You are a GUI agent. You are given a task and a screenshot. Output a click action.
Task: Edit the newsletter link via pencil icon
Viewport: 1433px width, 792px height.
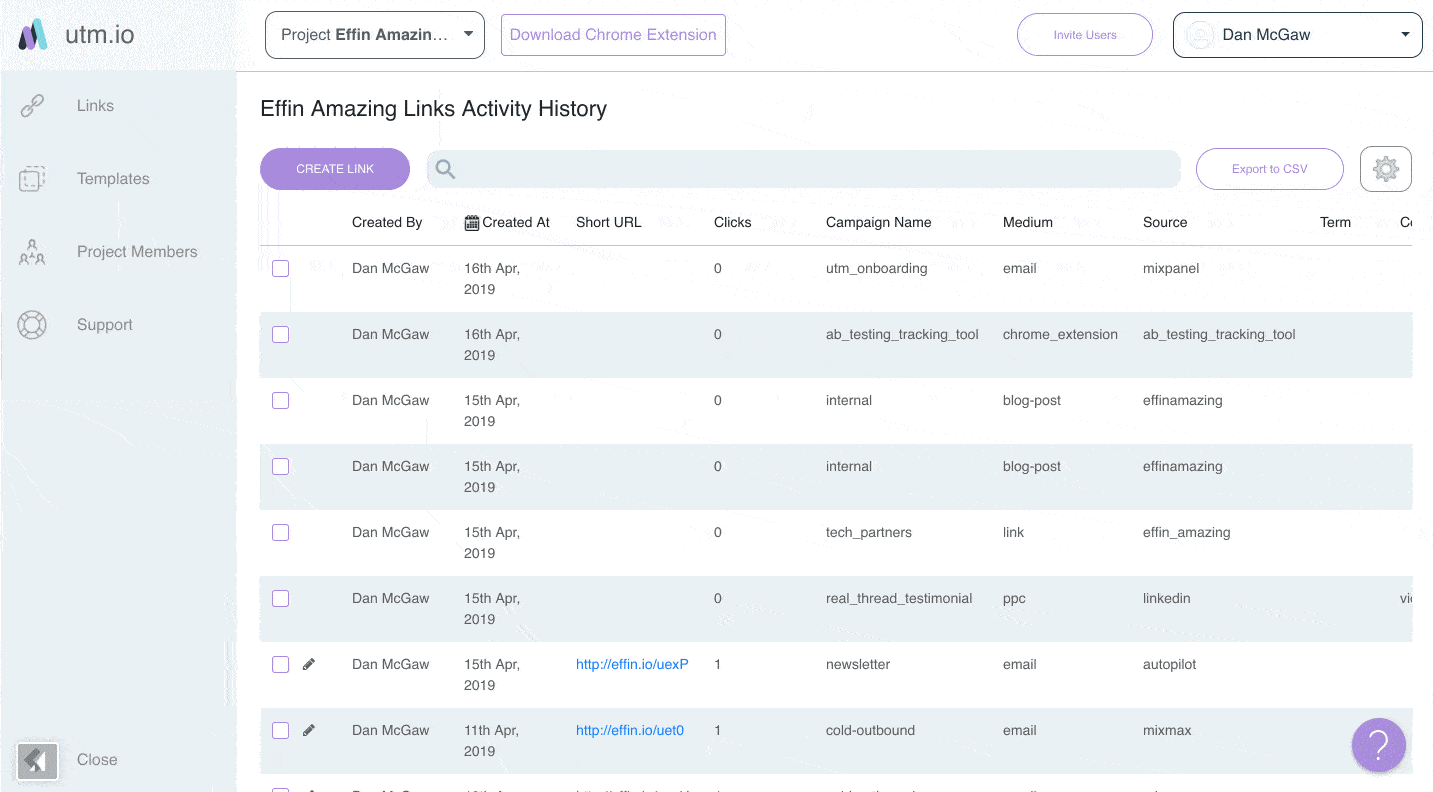tap(309, 664)
